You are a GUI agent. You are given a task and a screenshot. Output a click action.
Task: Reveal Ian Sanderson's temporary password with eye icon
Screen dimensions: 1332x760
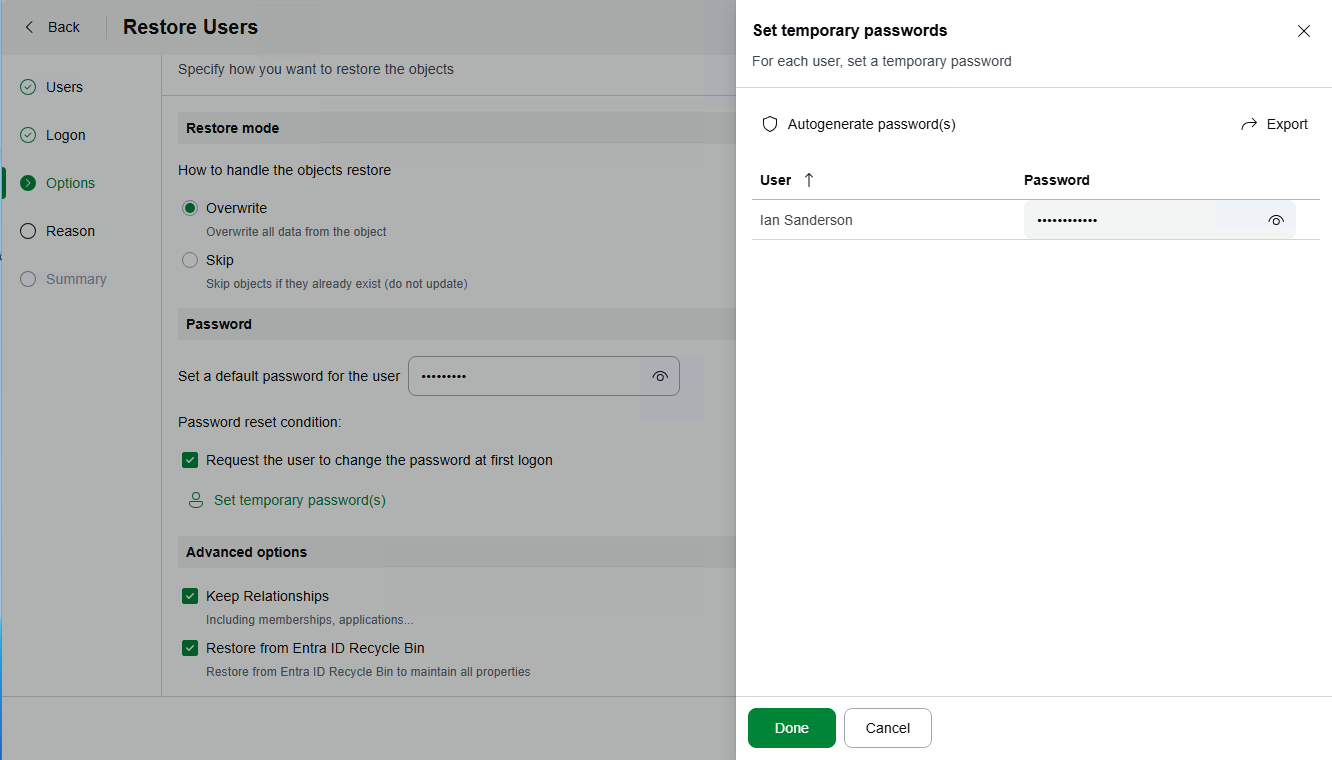(1277, 219)
